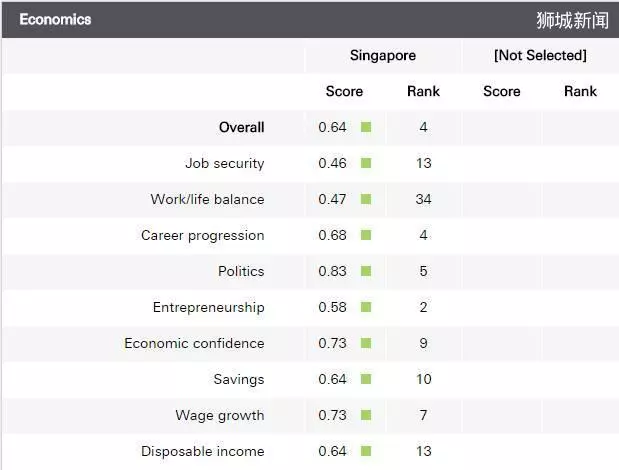Click the Economics section header
Image resolution: width=619 pixels, height=470 pixels.
55,19
